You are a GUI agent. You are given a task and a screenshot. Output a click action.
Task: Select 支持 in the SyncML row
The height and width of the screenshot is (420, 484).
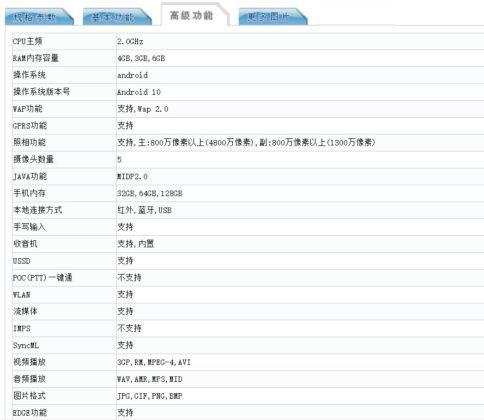pyautogui.click(x=125, y=345)
